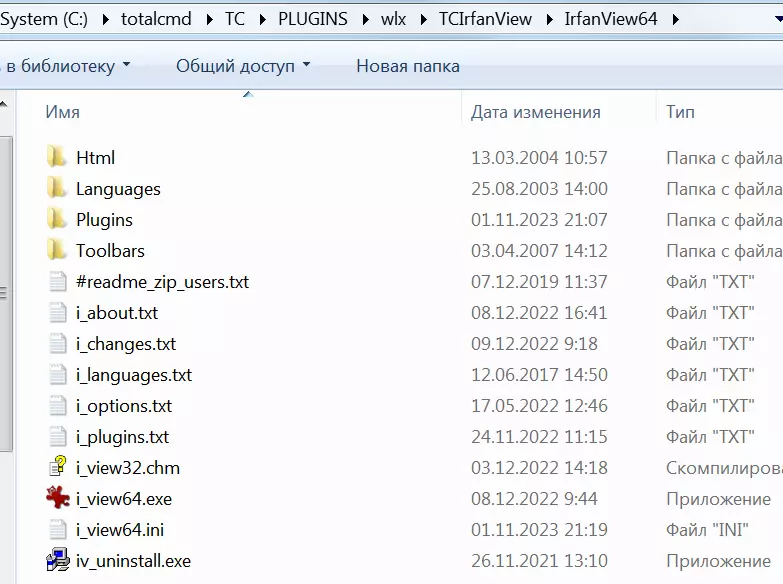The image size is (783, 584).
Task: Expand the path arrow after IrfanView64
Action: pyautogui.click(x=676, y=19)
